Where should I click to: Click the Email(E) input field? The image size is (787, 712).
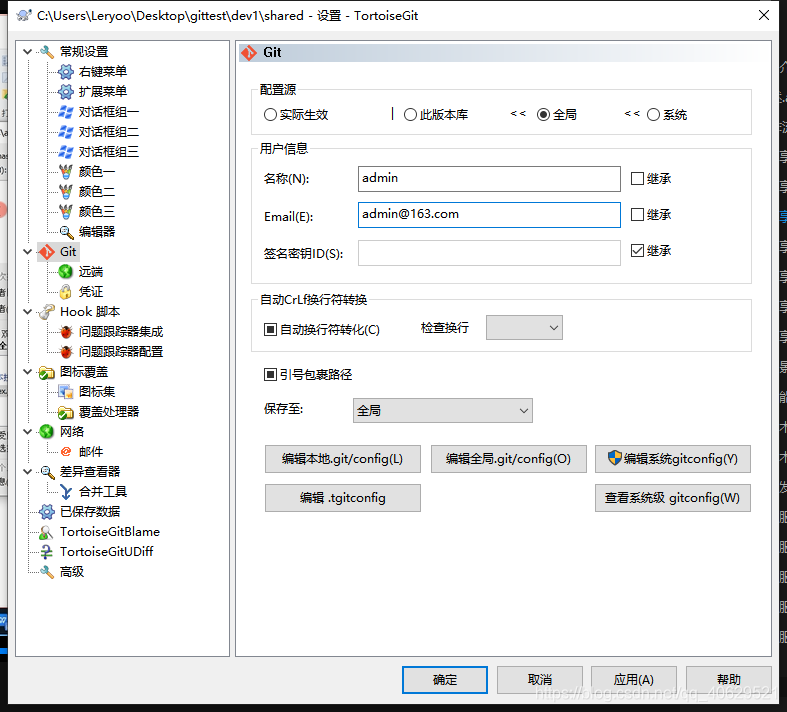(489, 215)
